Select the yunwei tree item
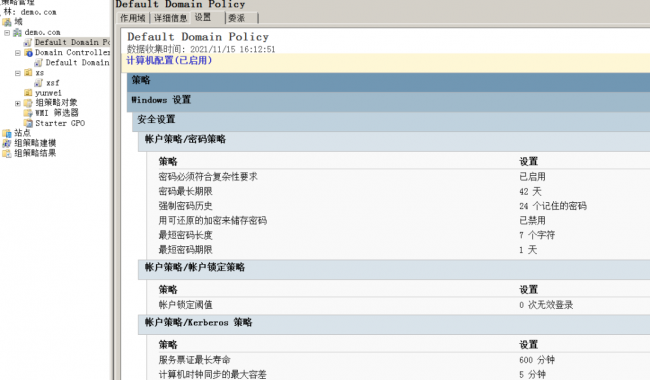 click(49, 93)
